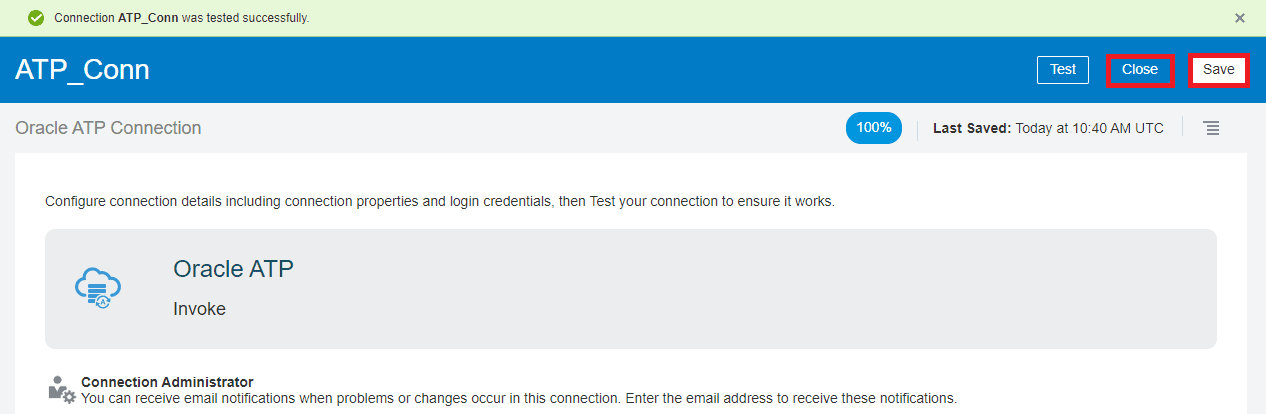This screenshot has width=1266, height=414.
Task: Click the email notifications description text
Action: tap(518, 398)
